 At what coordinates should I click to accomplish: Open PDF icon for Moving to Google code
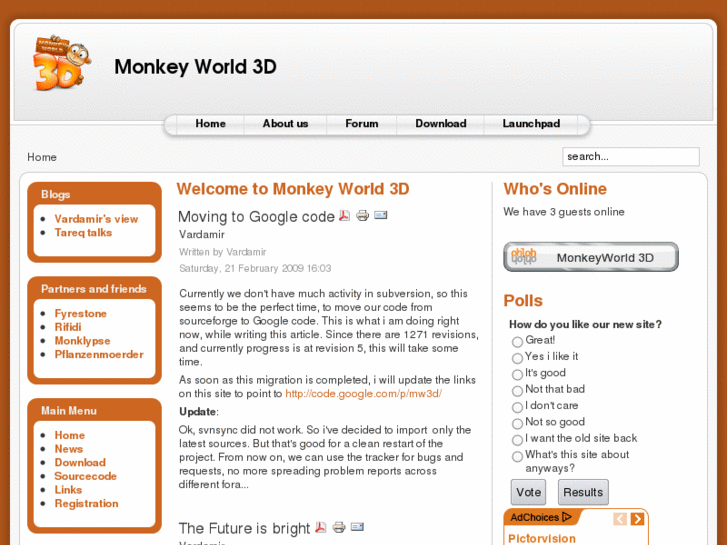click(344, 216)
